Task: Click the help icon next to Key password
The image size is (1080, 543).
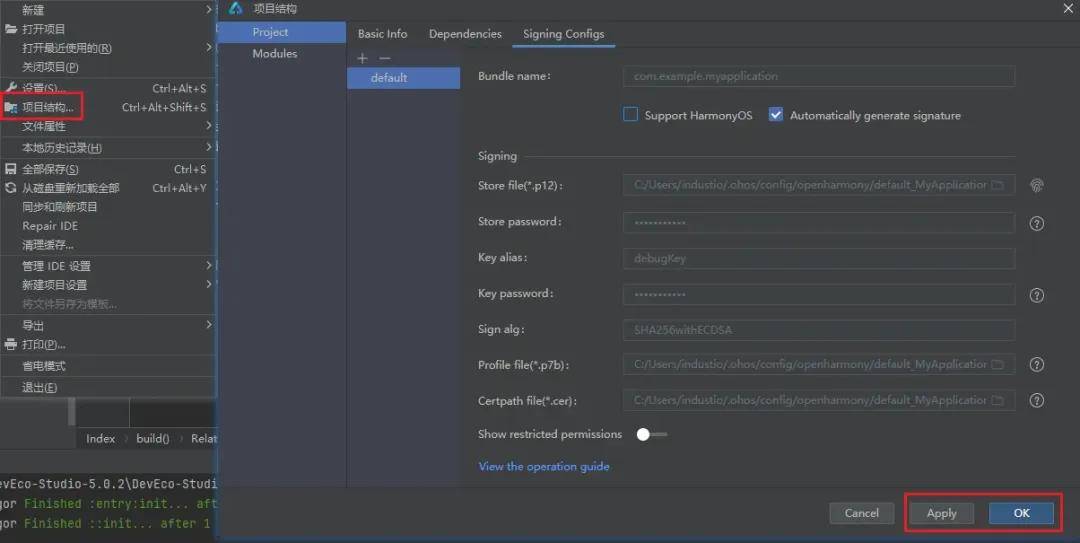Action: click(1037, 295)
